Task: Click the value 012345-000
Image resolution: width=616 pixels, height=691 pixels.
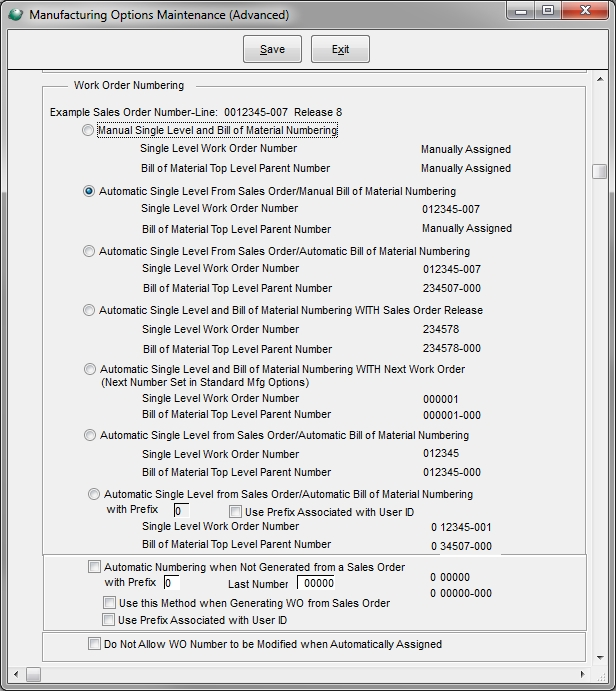Action: (x=452, y=472)
